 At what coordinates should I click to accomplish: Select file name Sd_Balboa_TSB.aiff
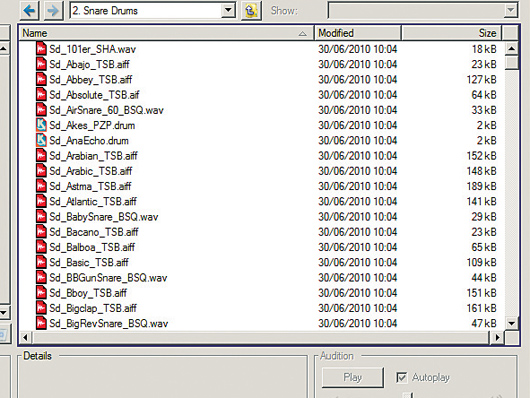[92, 247]
